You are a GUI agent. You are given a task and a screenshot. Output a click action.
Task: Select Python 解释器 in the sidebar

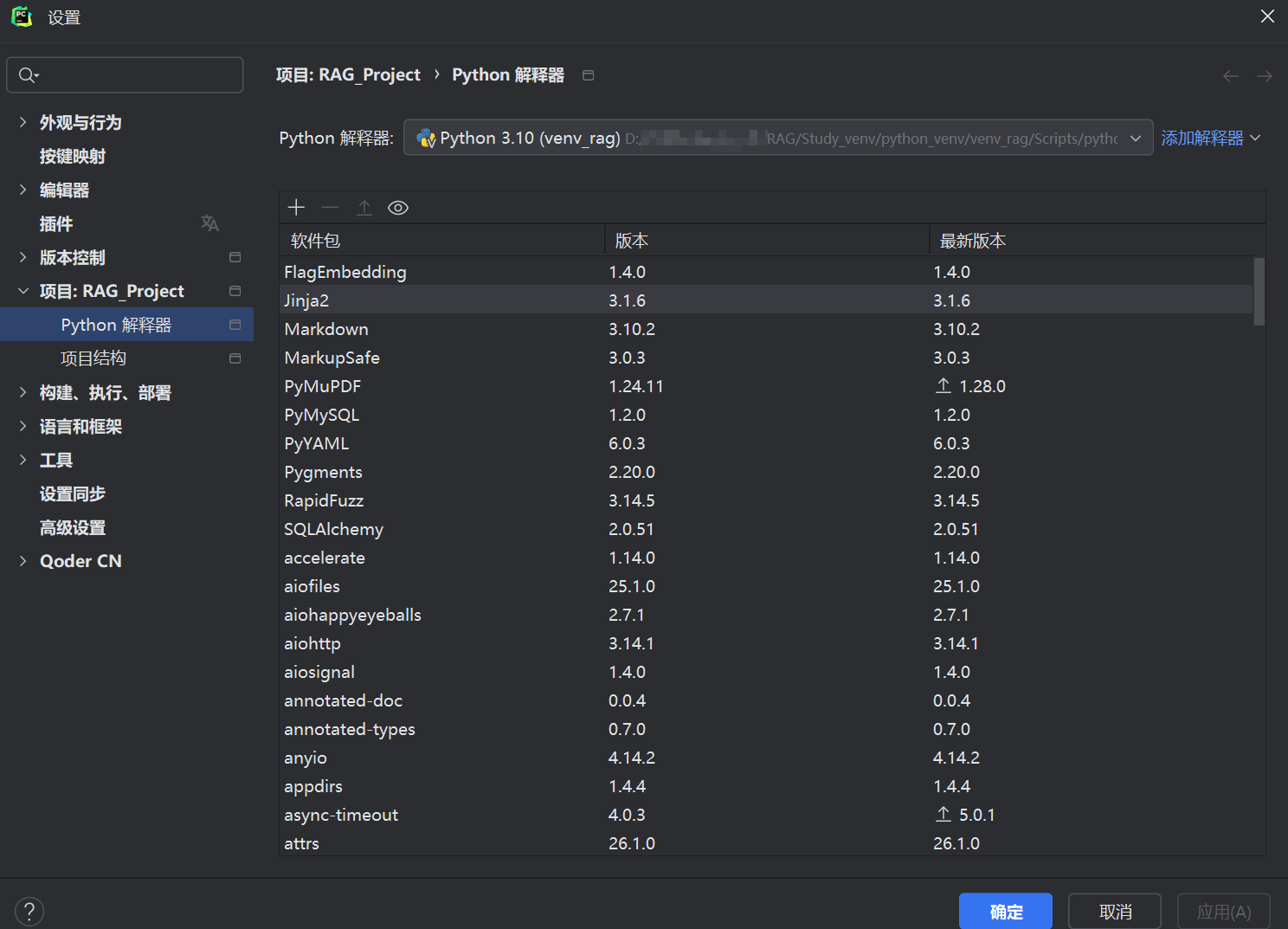(x=126, y=325)
